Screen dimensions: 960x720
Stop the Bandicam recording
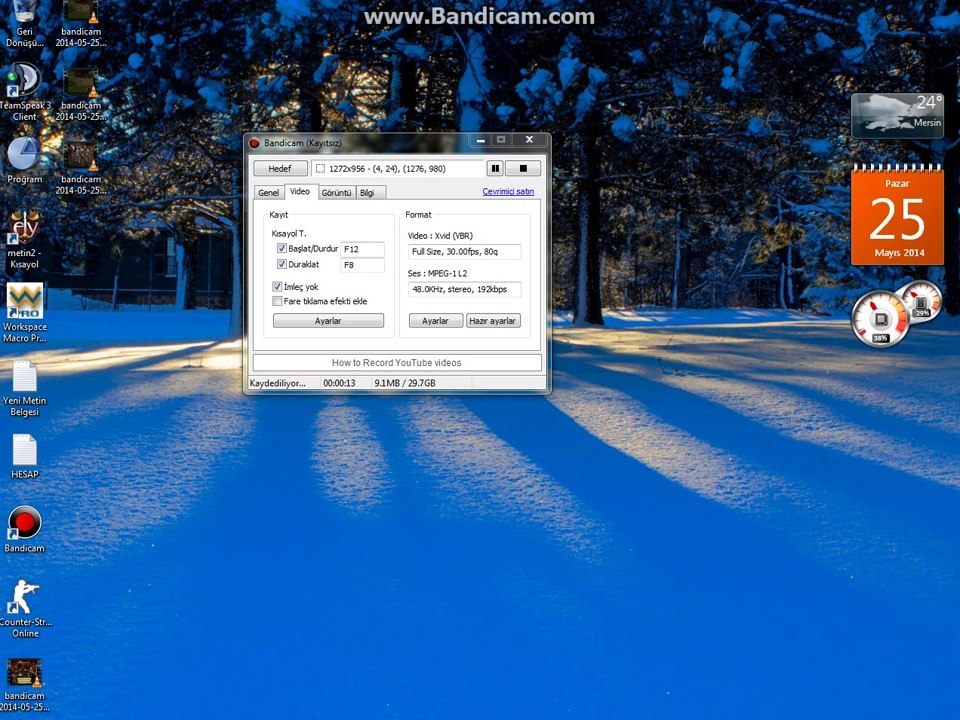coord(523,168)
